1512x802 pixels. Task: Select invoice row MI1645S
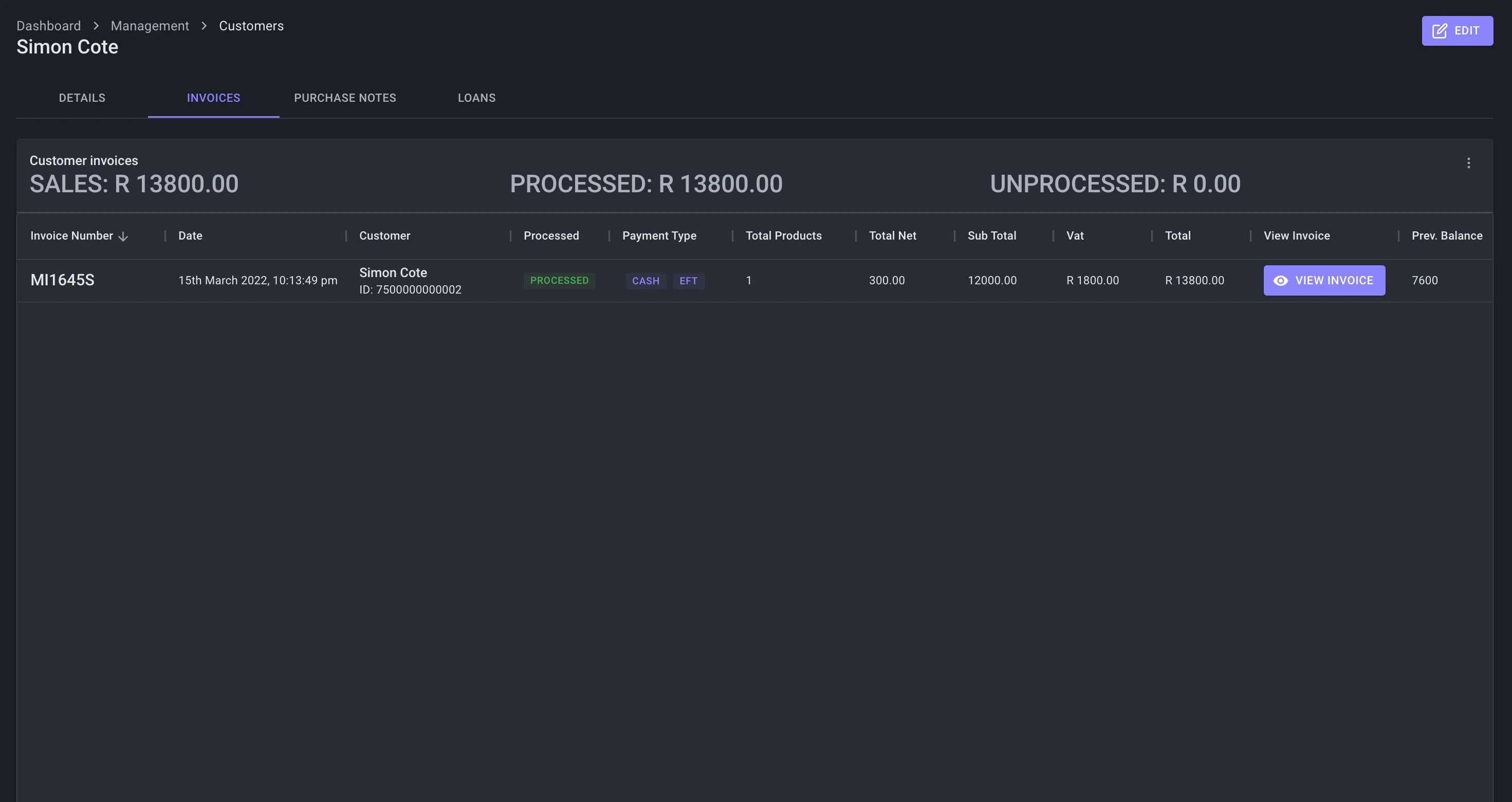point(62,280)
